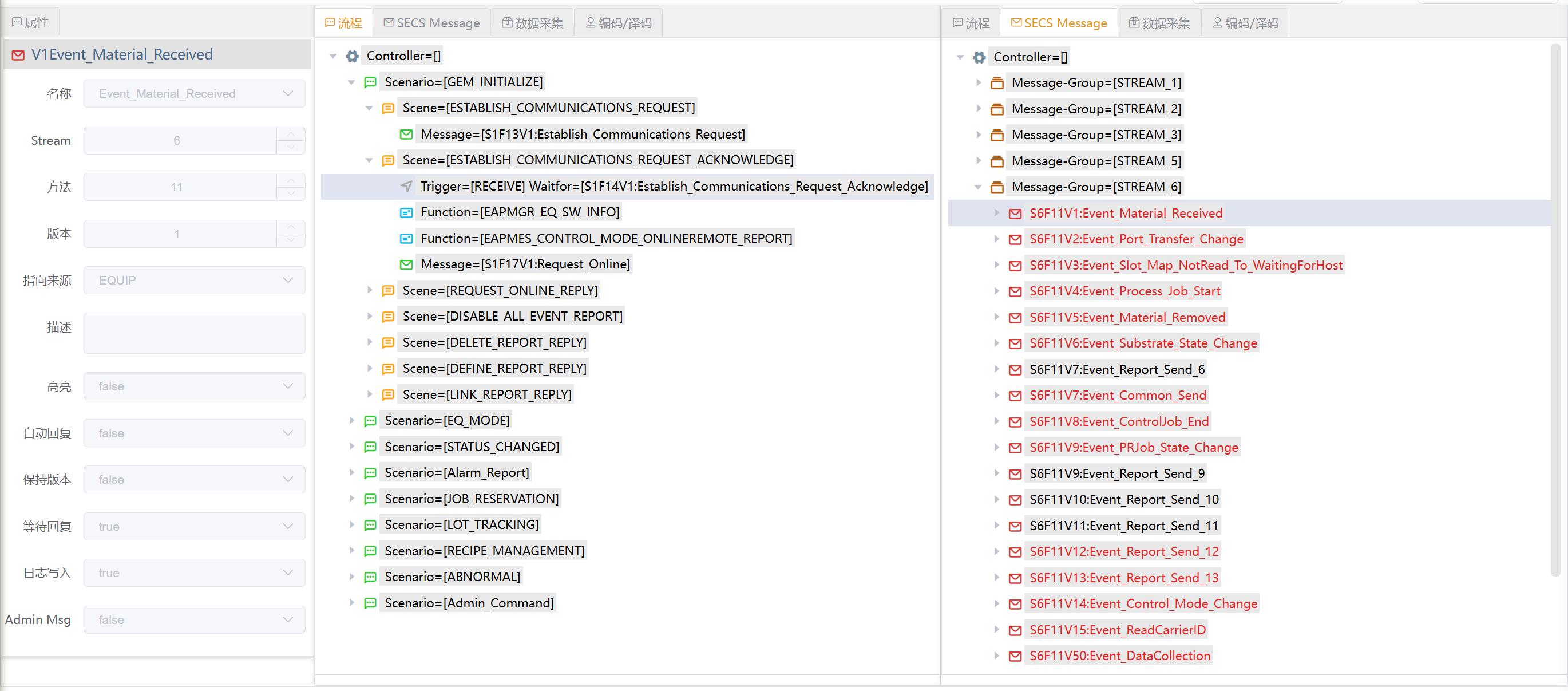
Task: Click the Alarm_Report scenario icon
Action: coord(370,473)
